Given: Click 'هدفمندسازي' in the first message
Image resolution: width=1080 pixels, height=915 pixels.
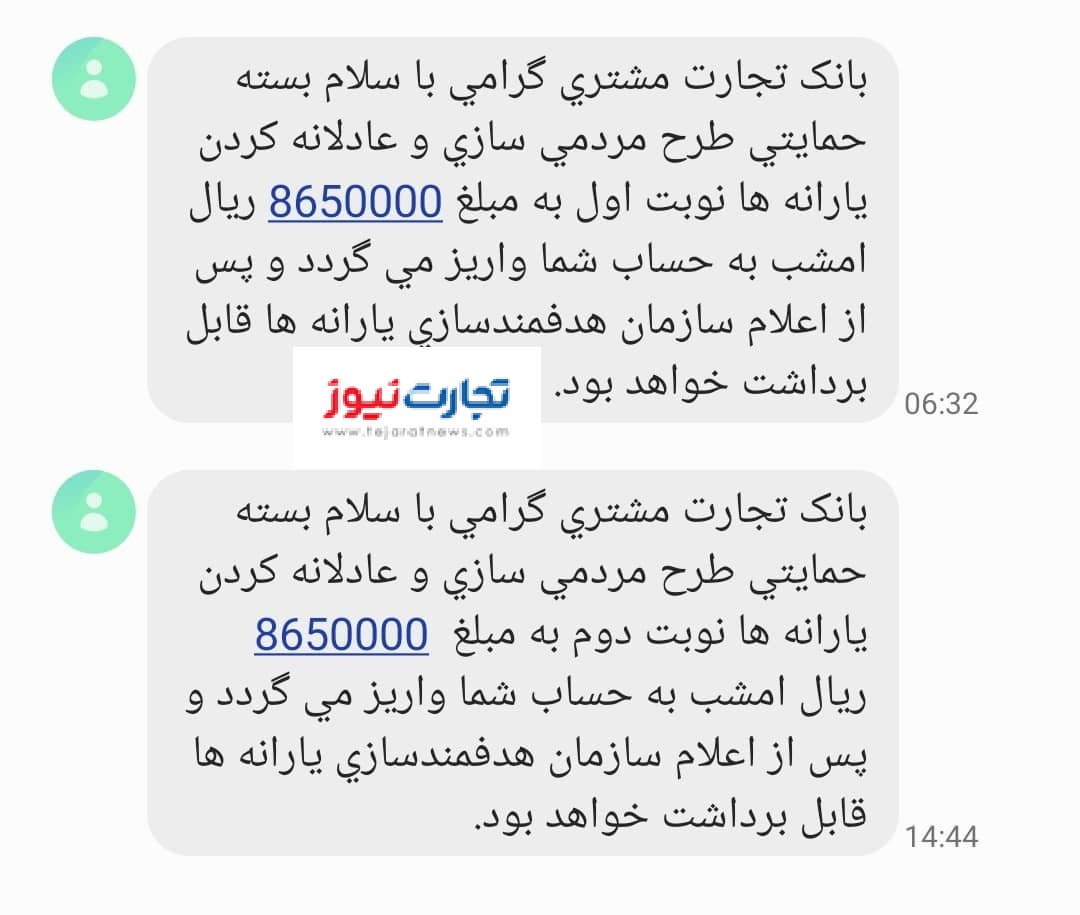Looking at the screenshot, I should pos(507,324).
